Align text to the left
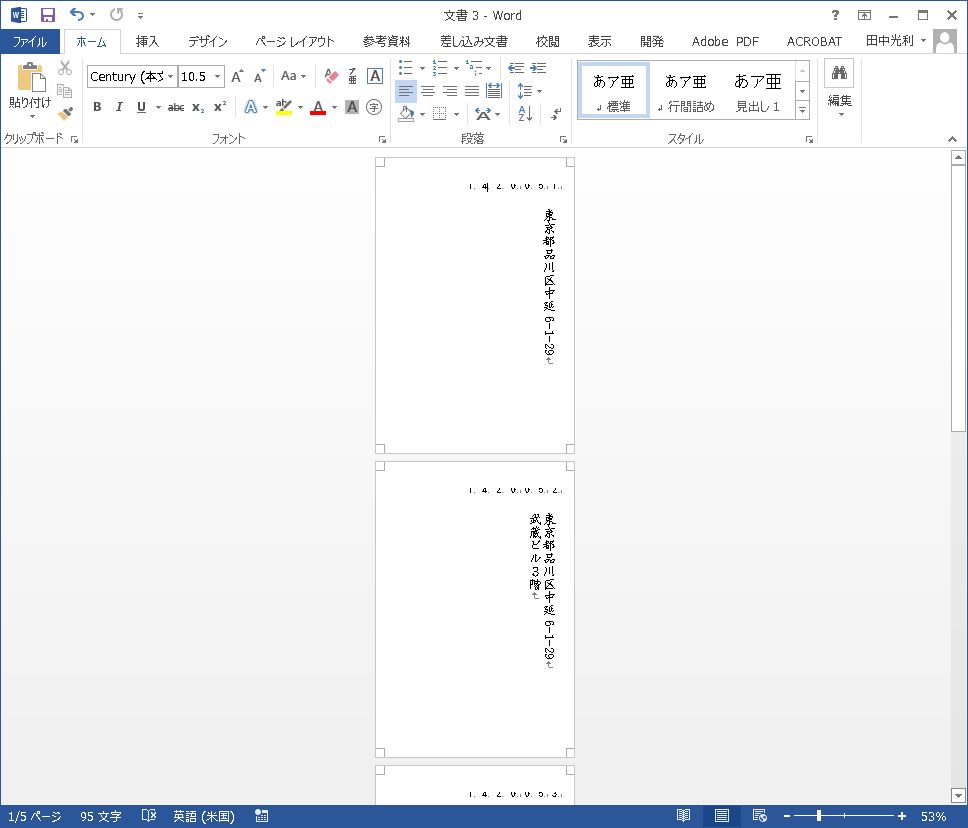This screenshot has height=828, width=968. click(405, 91)
